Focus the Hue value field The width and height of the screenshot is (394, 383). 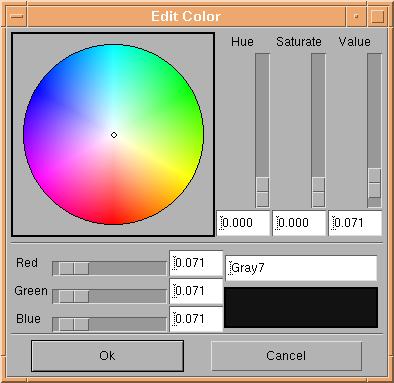point(243,223)
